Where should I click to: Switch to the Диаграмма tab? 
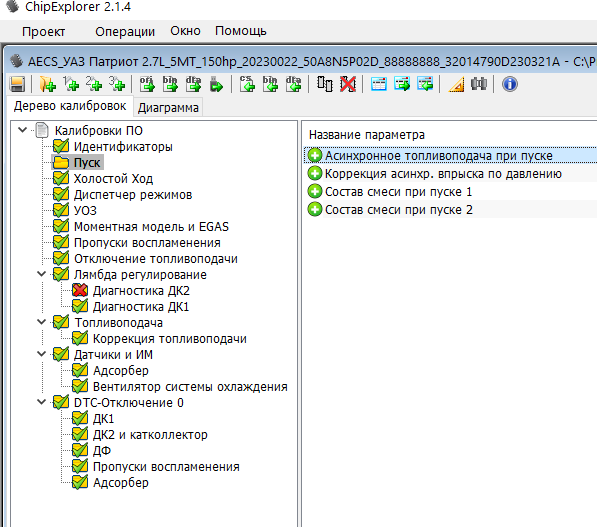pos(168,108)
